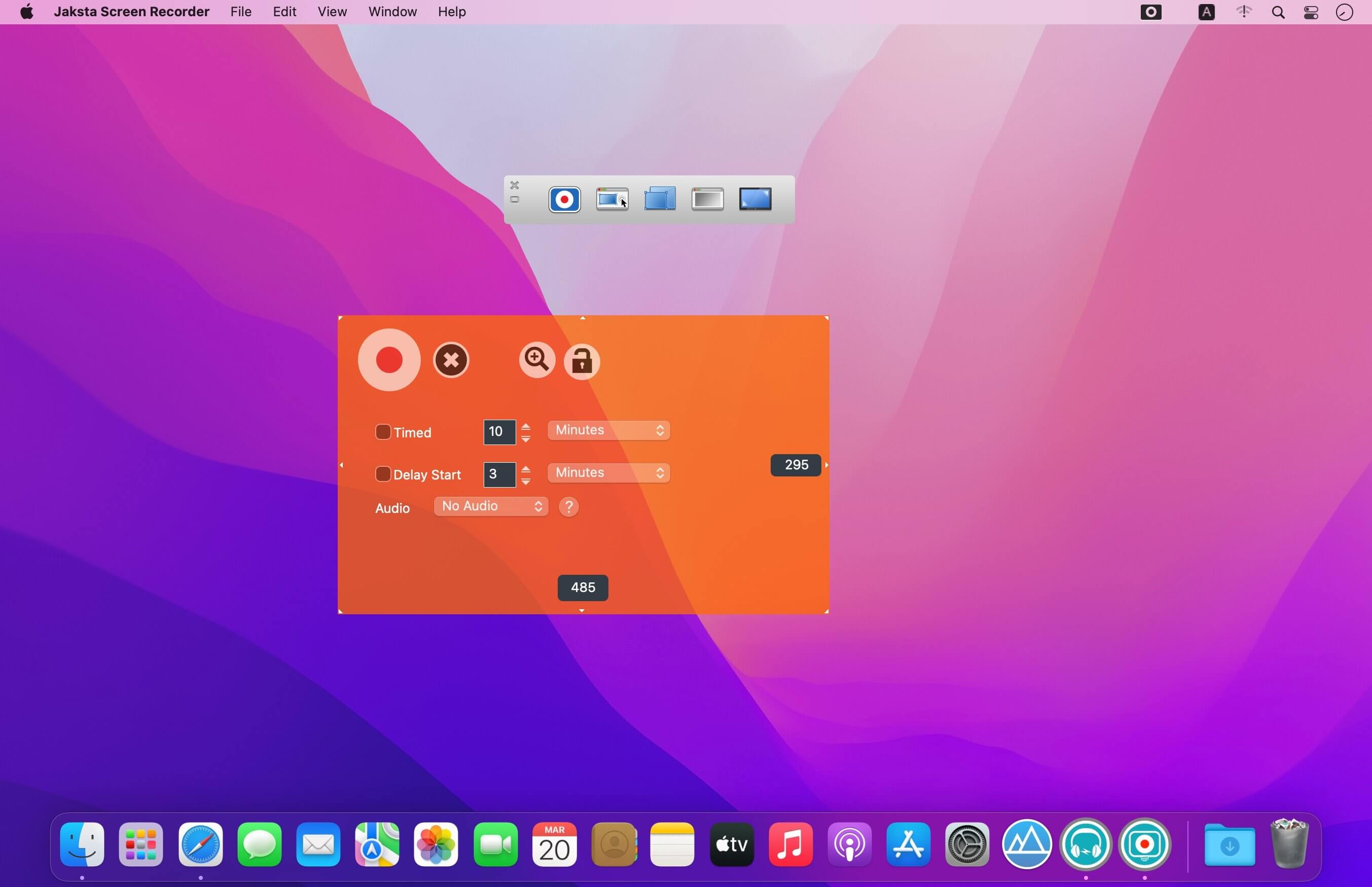Select the full screen monitor icon

[755, 199]
